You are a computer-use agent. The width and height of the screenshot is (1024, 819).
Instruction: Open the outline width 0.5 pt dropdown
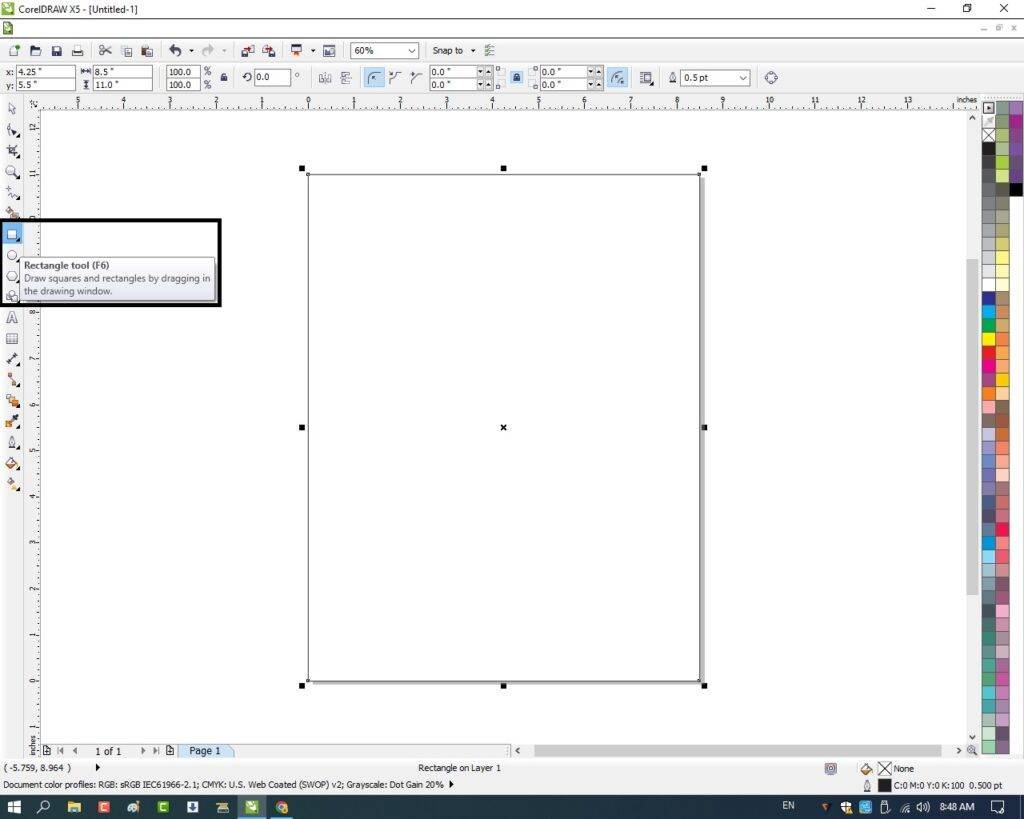coord(743,78)
